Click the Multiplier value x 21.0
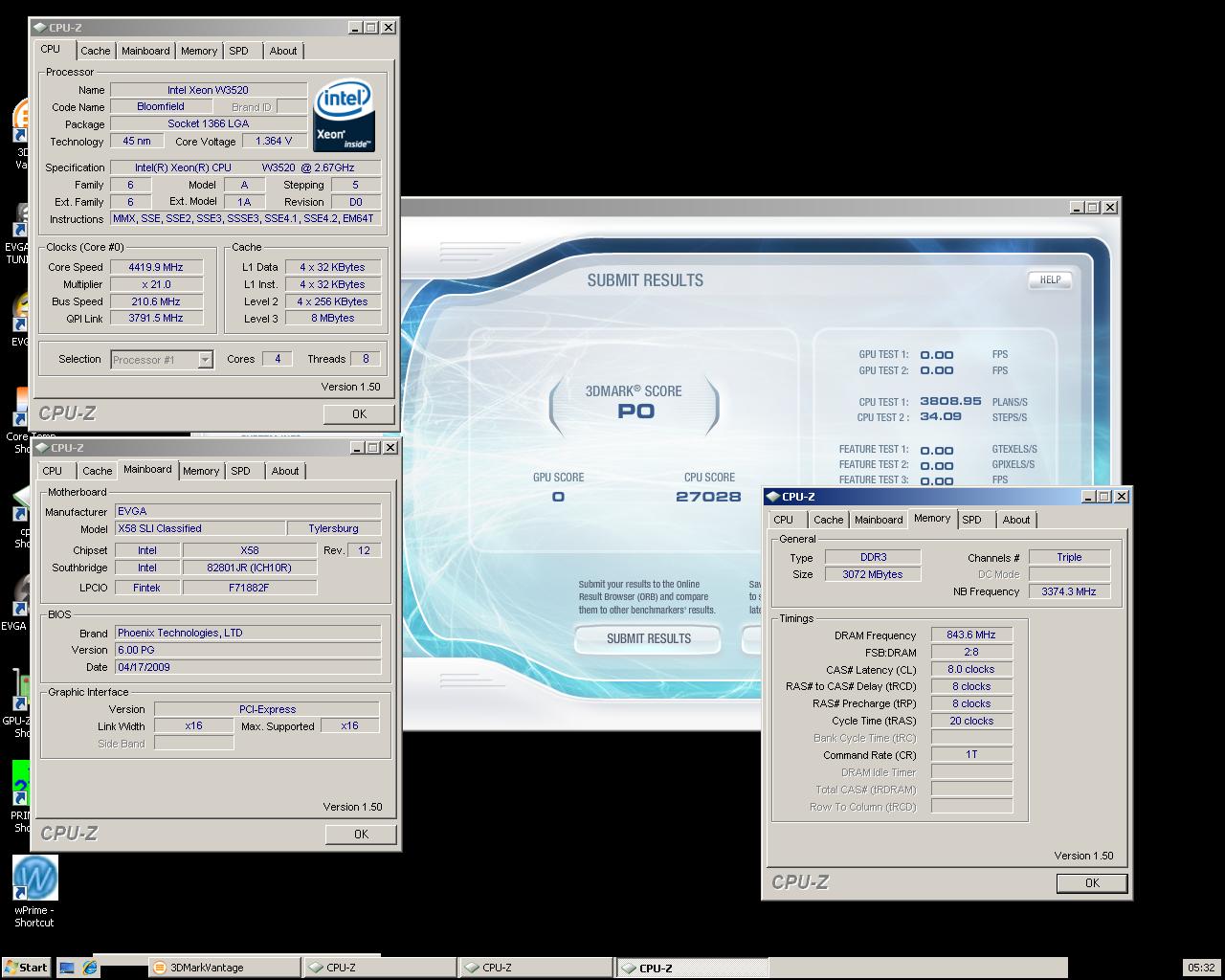Screen dimensions: 1225x980 [157, 284]
